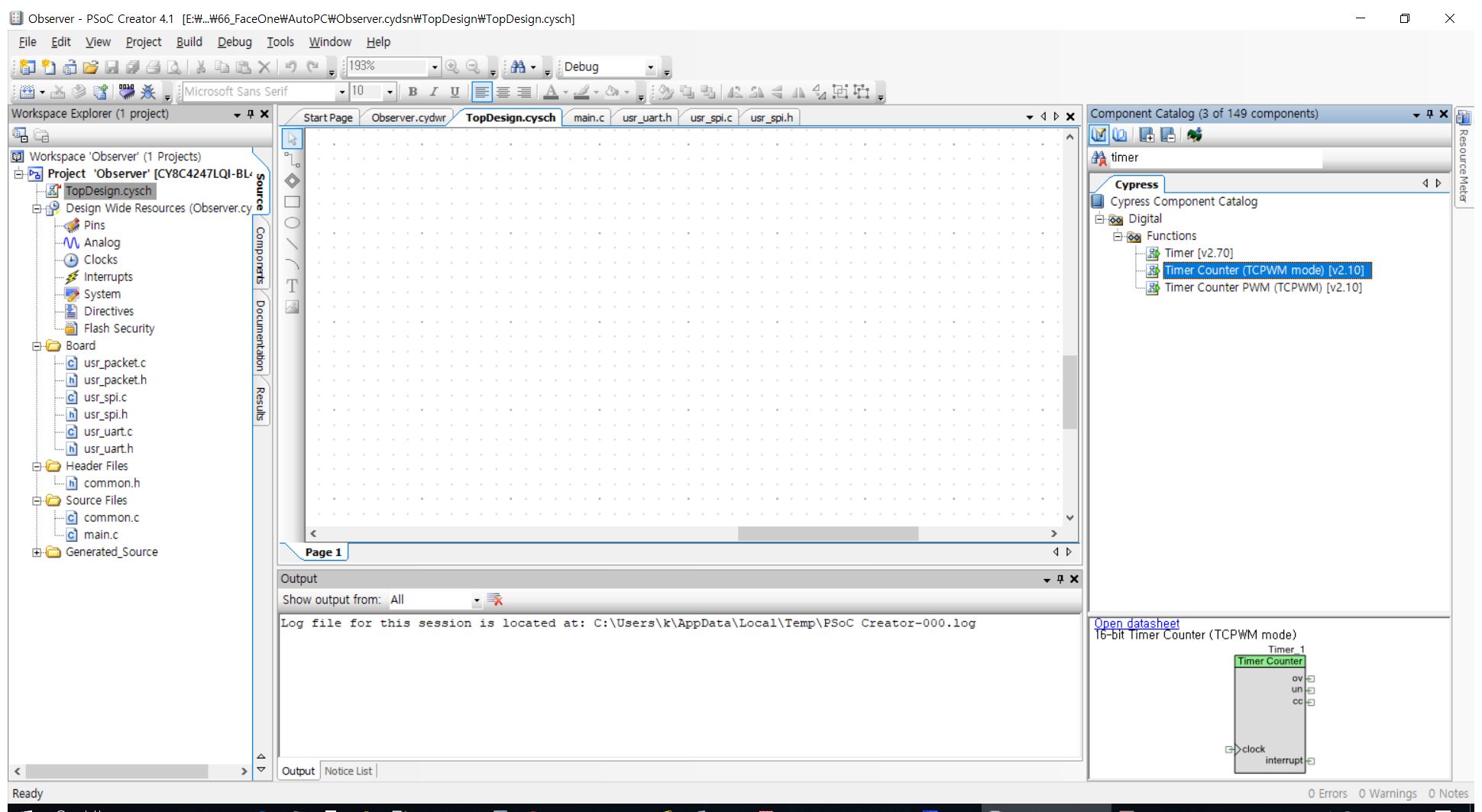Click the Cut scissors icon
The height and width of the screenshot is (812, 1482).
201,67
